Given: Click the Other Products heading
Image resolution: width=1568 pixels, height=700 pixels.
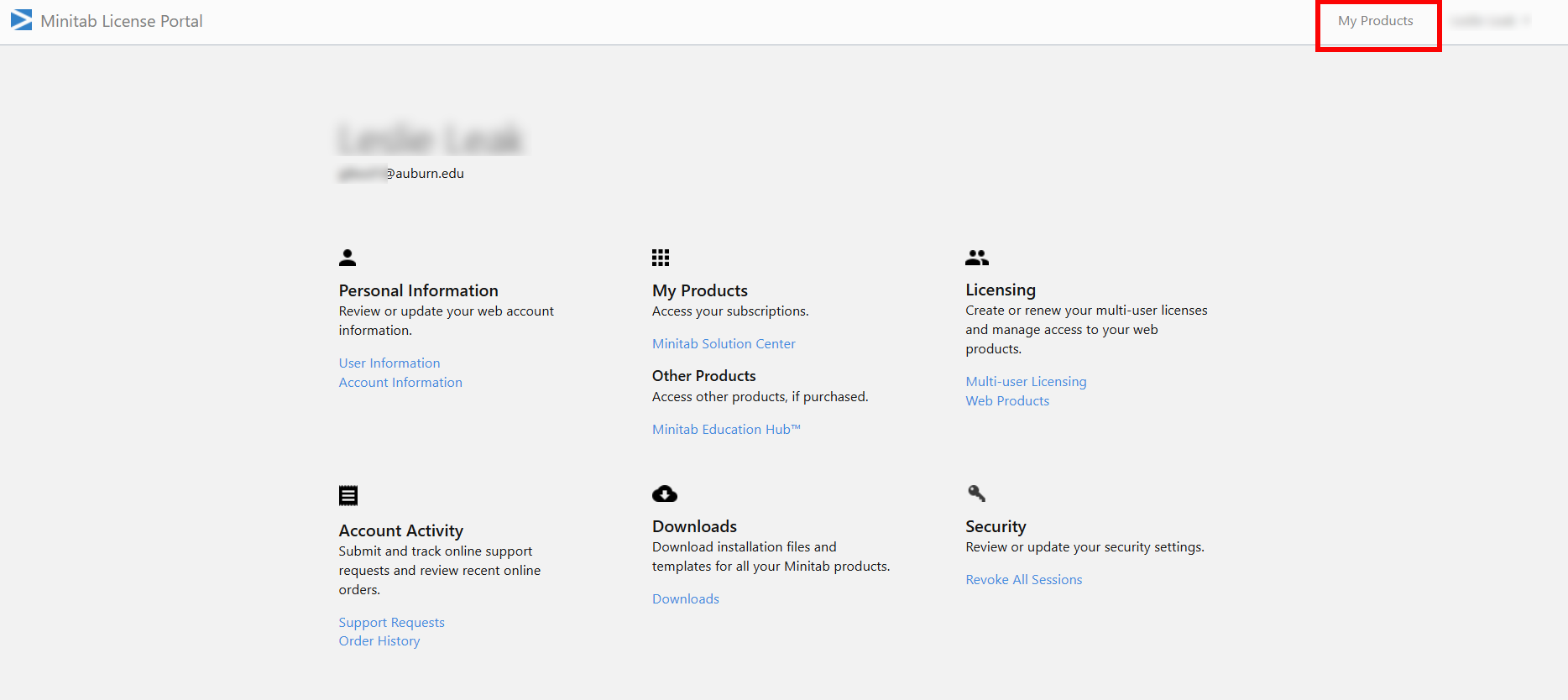Looking at the screenshot, I should [x=704, y=375].
